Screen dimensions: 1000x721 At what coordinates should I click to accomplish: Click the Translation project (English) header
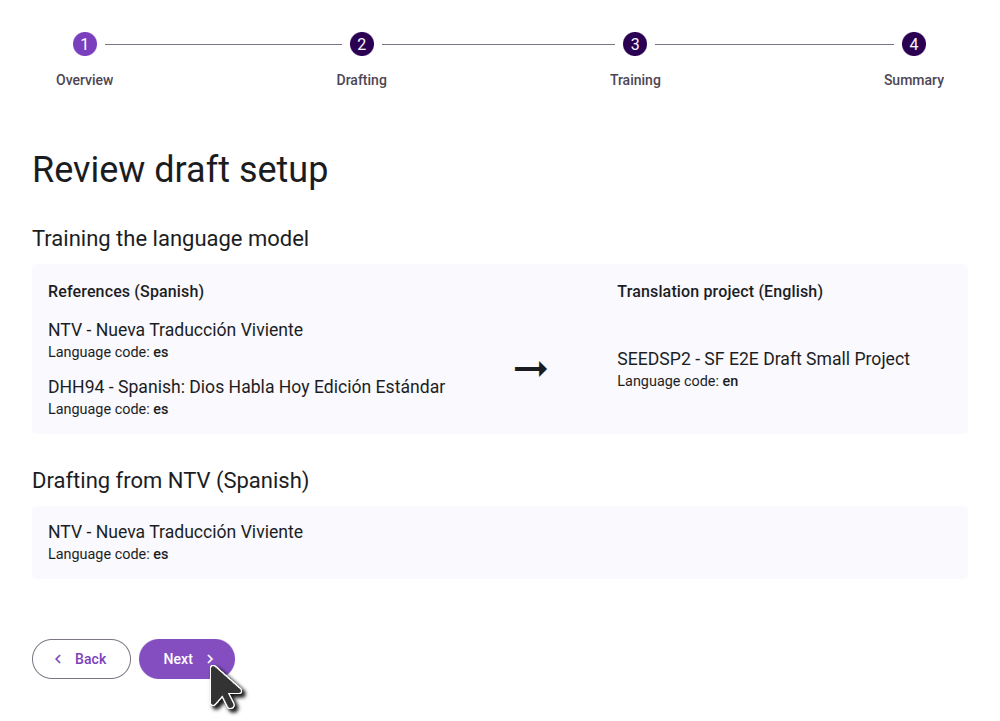pos(720,292)
